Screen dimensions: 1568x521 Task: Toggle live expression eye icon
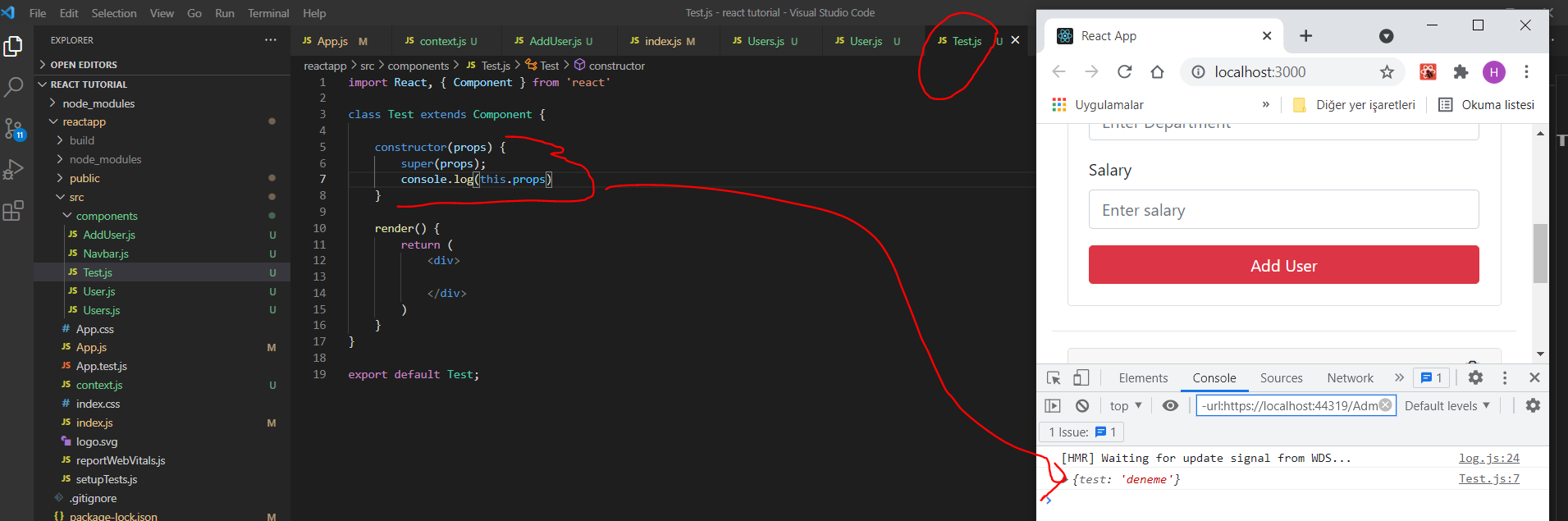pyautogui.click(x=1170, y=406)
